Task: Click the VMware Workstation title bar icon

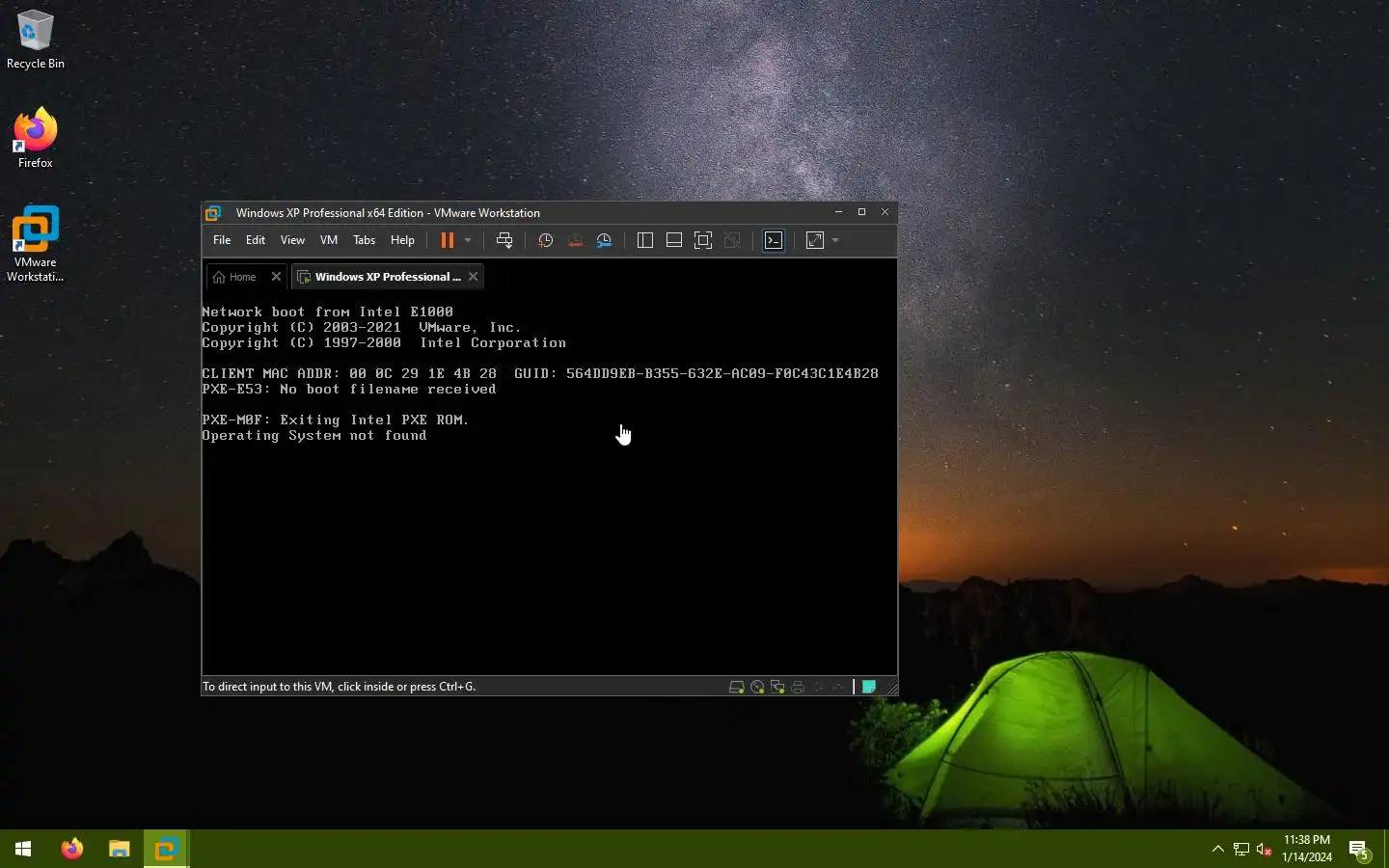Action: [x=214, y=213]
